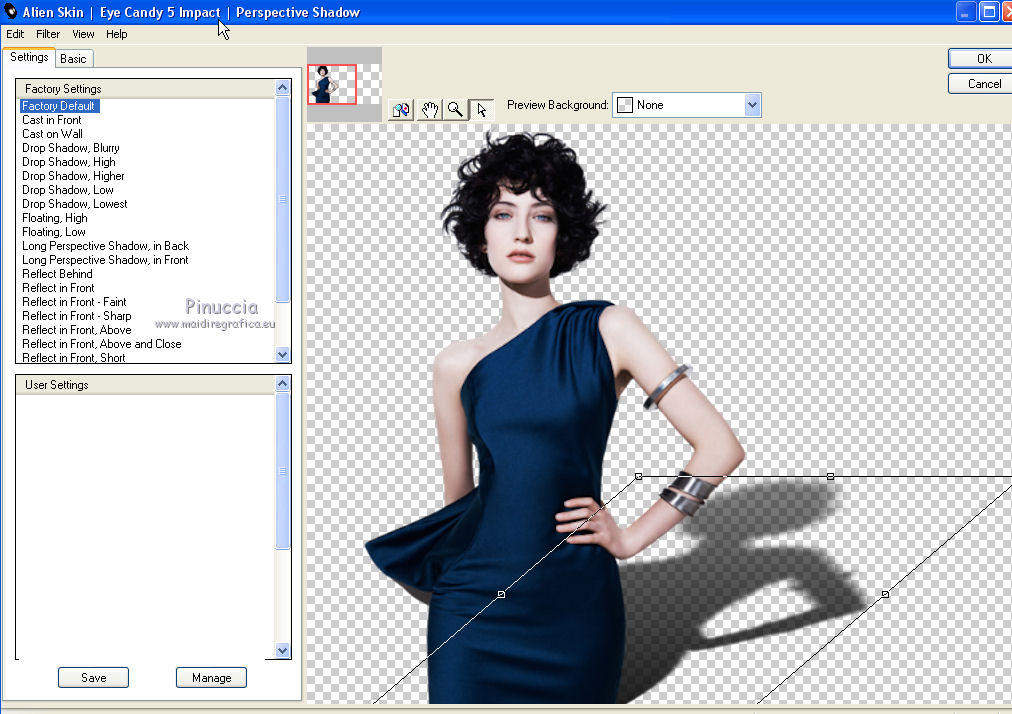Screen dimensions: 1012x714
Task: Select Drop Shadow, Low preset
Action: (x=68, y=190)
